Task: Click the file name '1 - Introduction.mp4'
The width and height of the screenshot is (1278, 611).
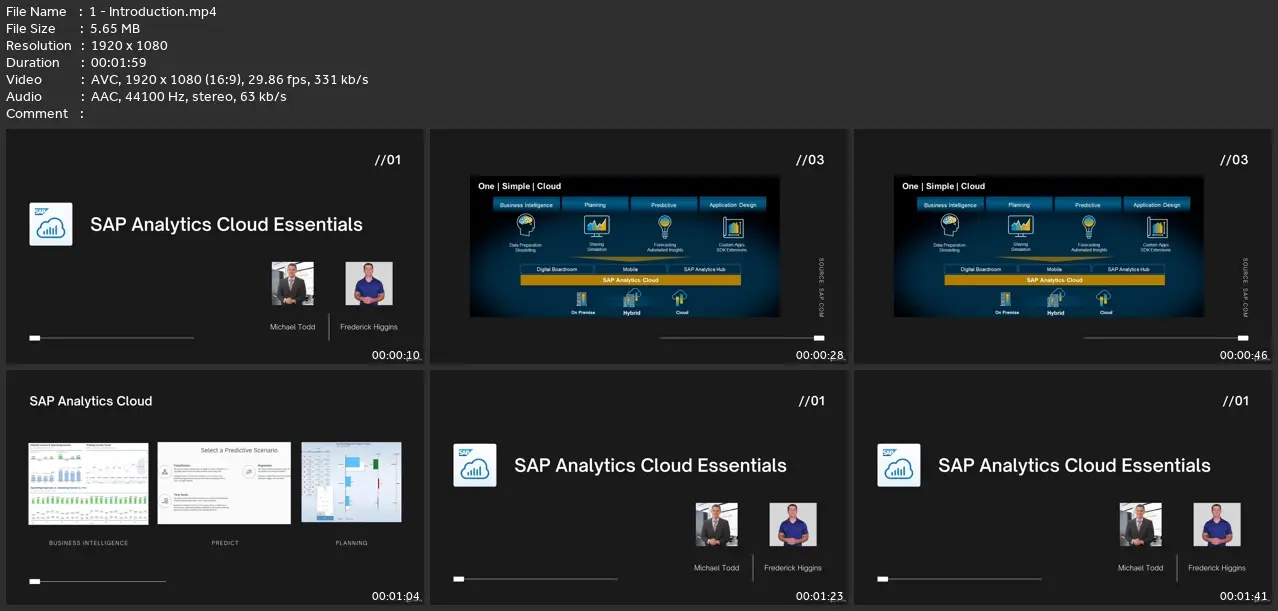Action: pyautogui.click(x=153, y=12)
